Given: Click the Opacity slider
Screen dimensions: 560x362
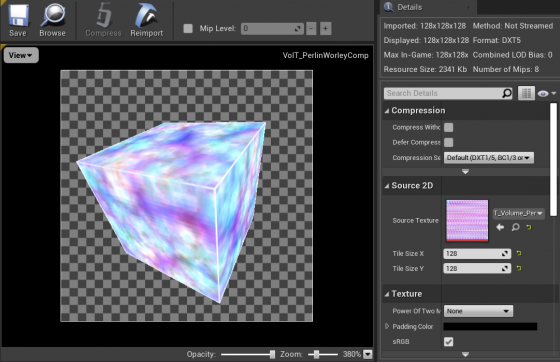Looking at the screenshot, I should pyautogui.click(x=248, y=354).
